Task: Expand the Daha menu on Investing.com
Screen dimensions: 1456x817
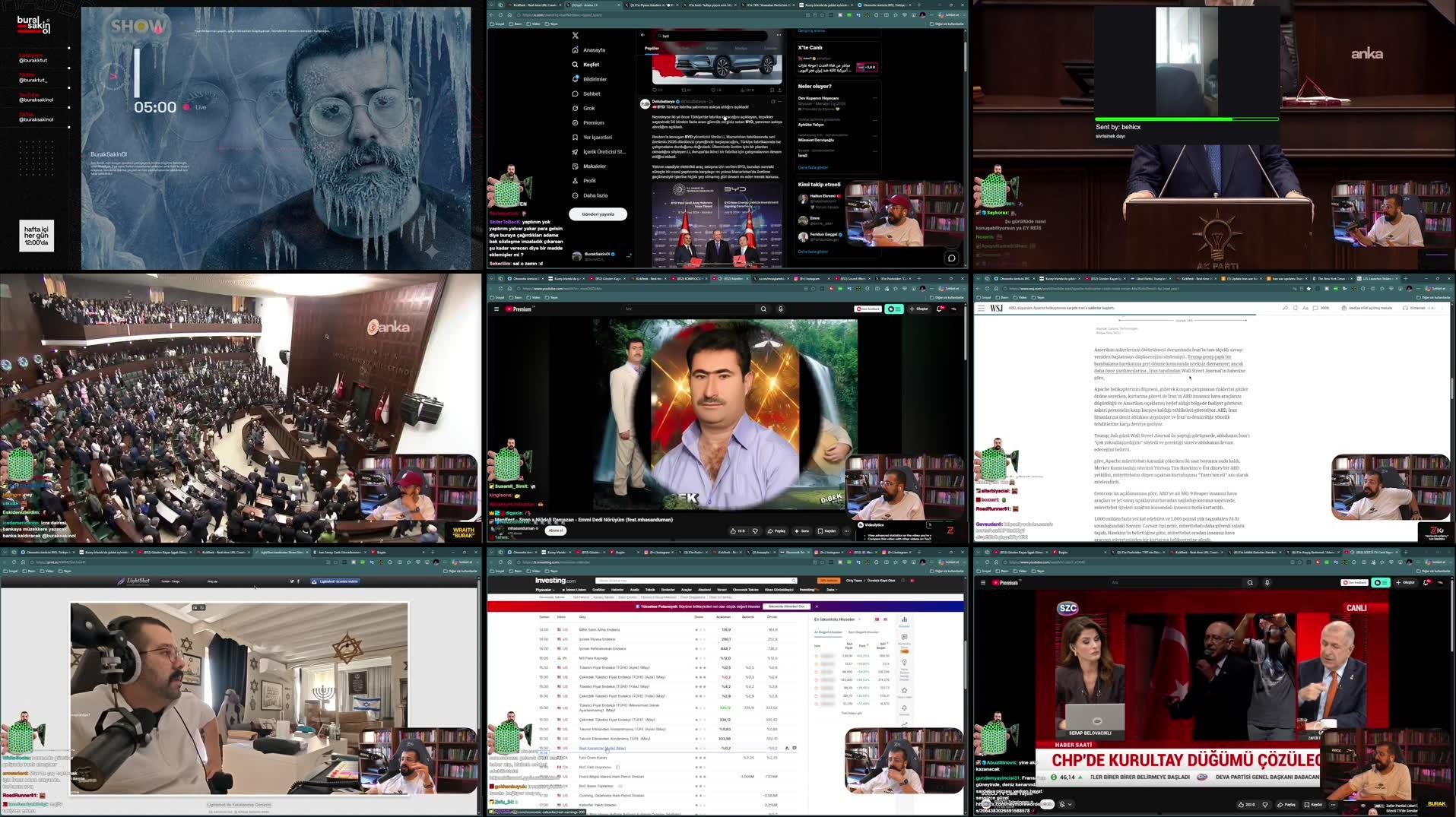Action: tap(831, 590)
